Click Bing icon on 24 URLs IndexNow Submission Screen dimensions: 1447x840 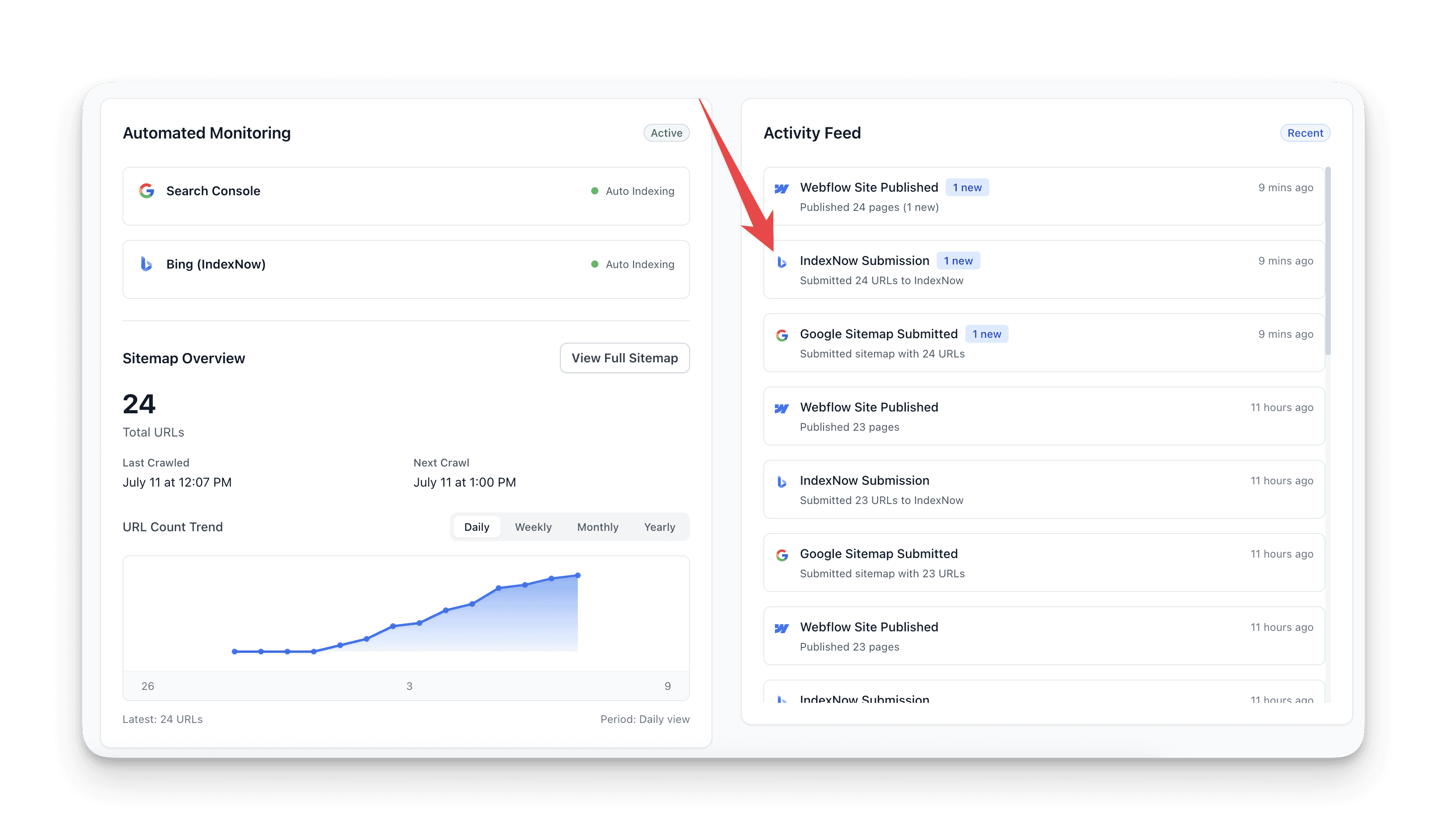coord(782,262)
